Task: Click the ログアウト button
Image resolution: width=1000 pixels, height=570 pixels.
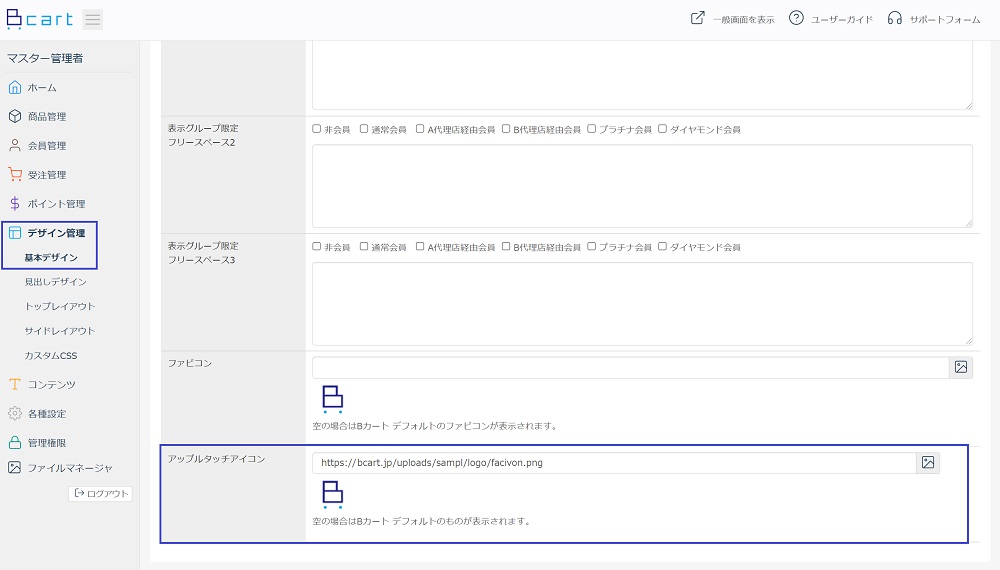Action: (101, 493)
